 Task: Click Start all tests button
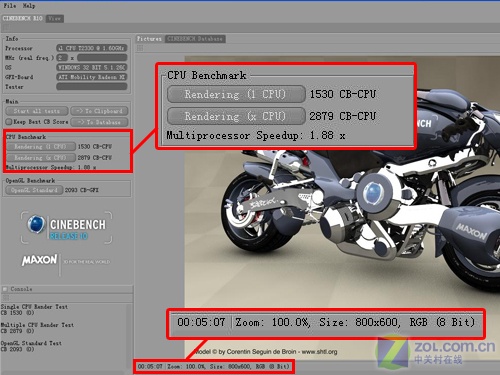pos(37,111)
